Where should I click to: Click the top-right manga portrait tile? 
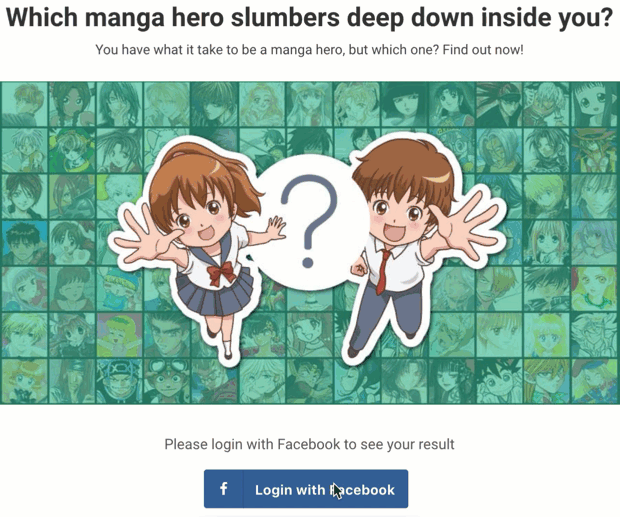(595, 104)
